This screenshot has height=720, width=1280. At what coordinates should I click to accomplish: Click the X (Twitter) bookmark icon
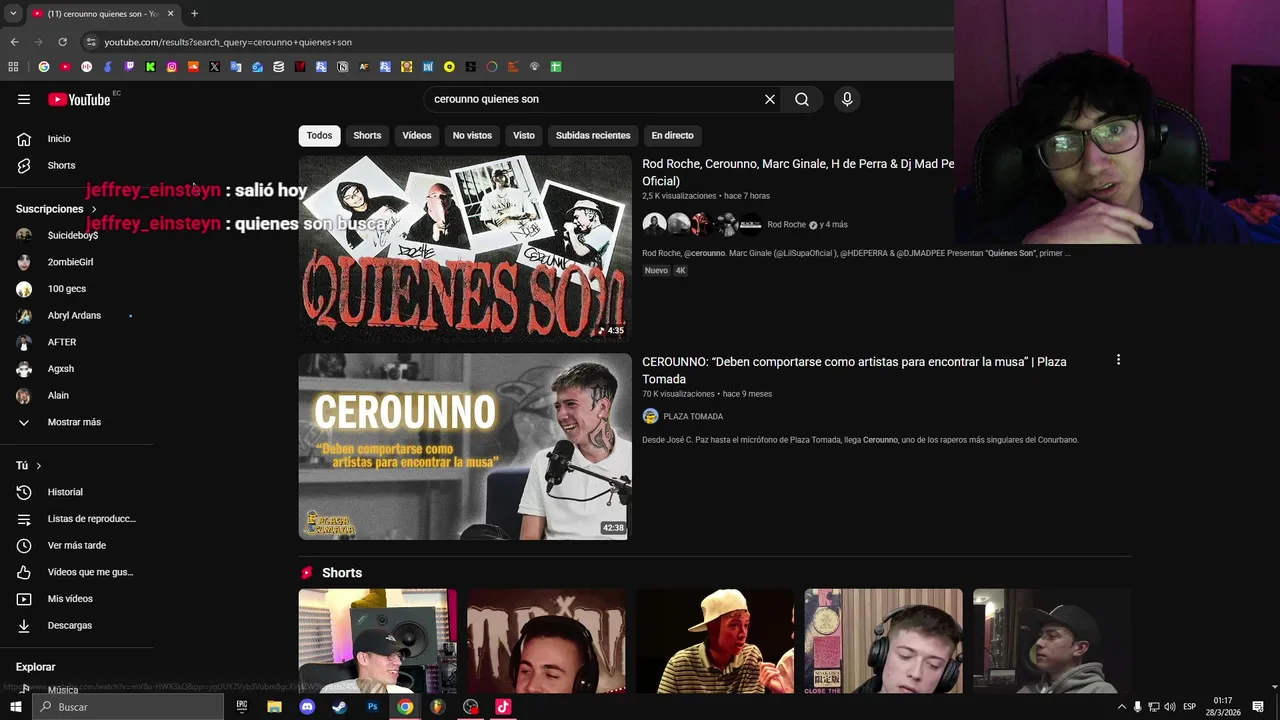point(214,67)
